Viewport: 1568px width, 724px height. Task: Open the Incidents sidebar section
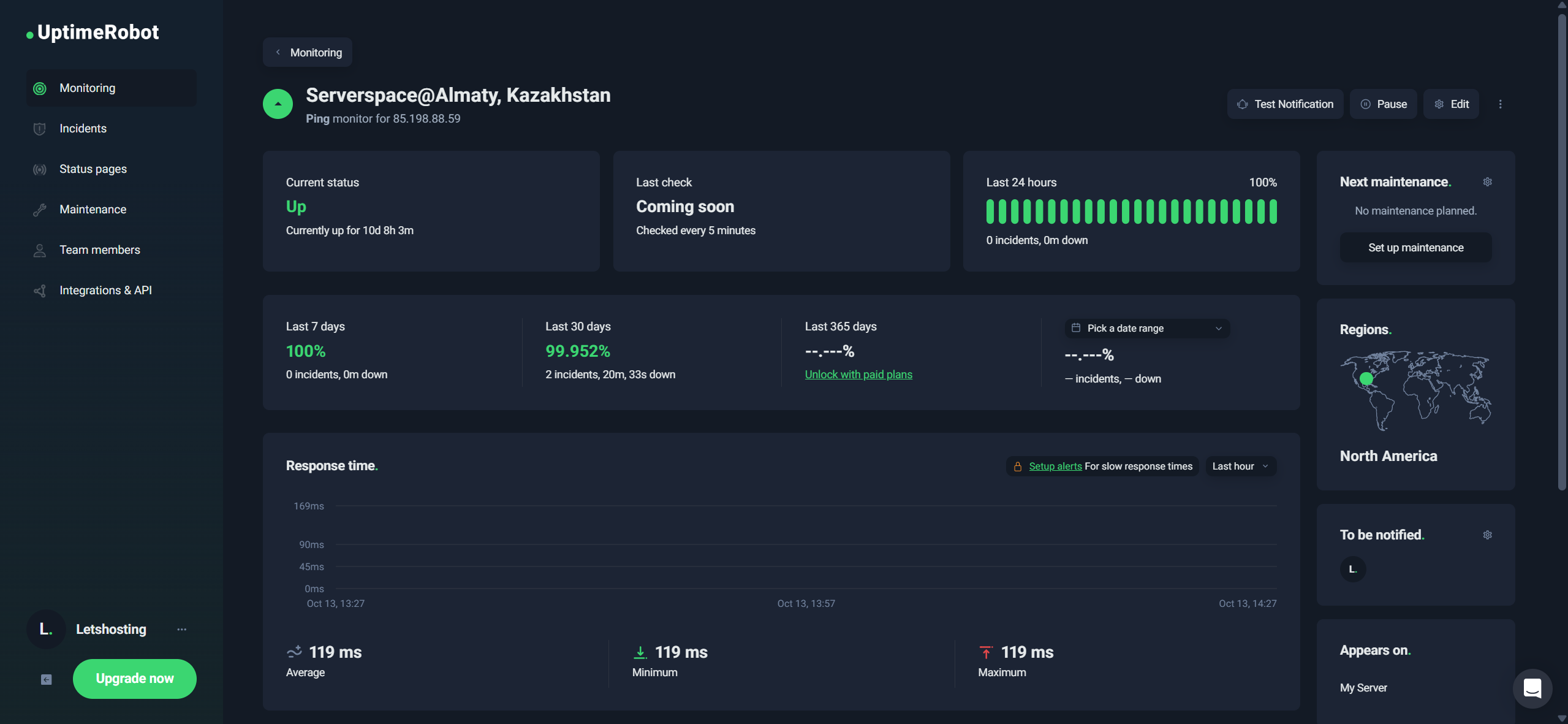click(x=112, y=128)
